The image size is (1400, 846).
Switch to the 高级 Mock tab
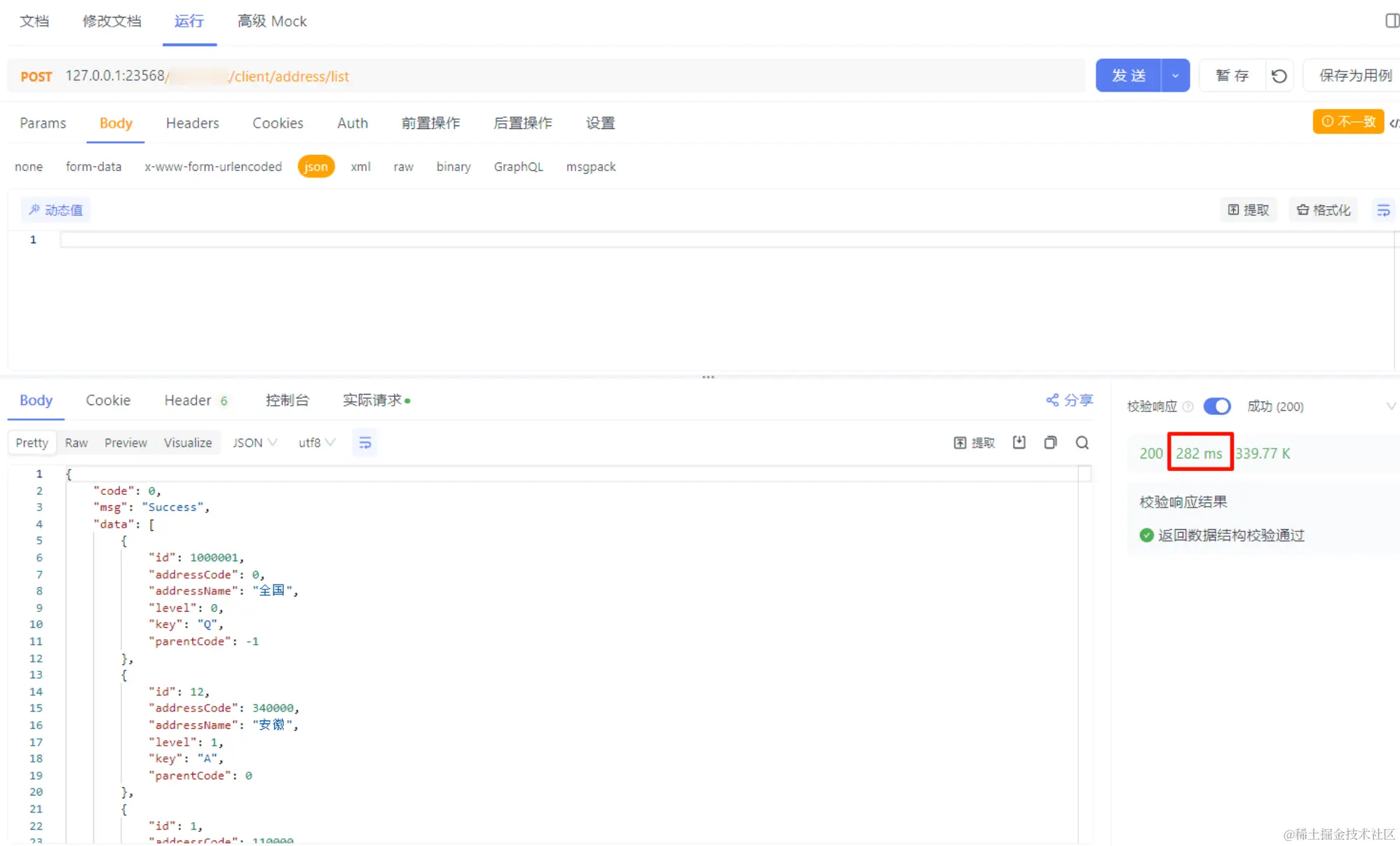click(271, 21)
